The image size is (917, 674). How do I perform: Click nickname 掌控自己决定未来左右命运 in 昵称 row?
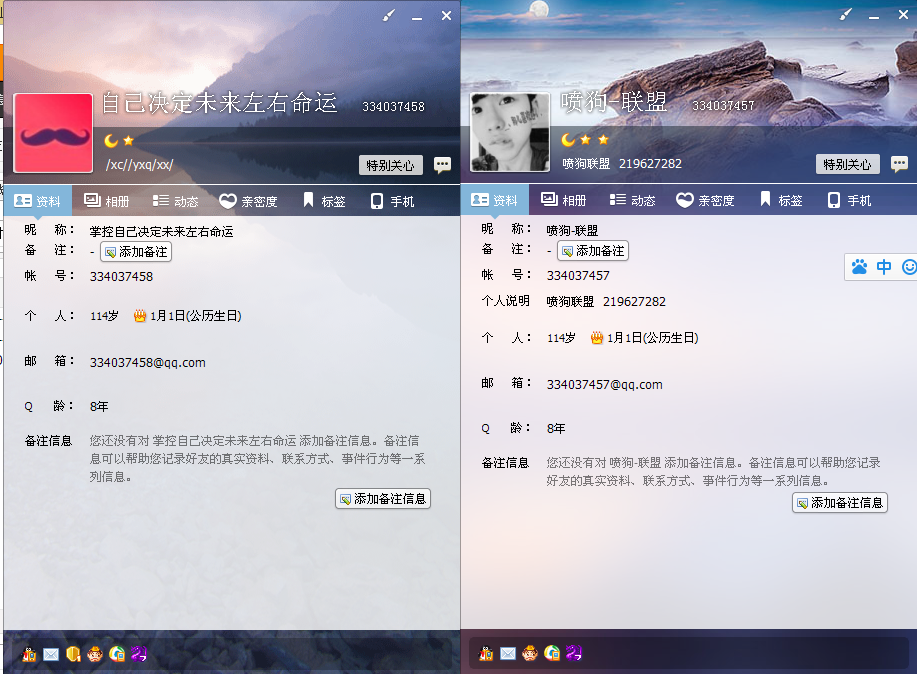tap(161, 232)
